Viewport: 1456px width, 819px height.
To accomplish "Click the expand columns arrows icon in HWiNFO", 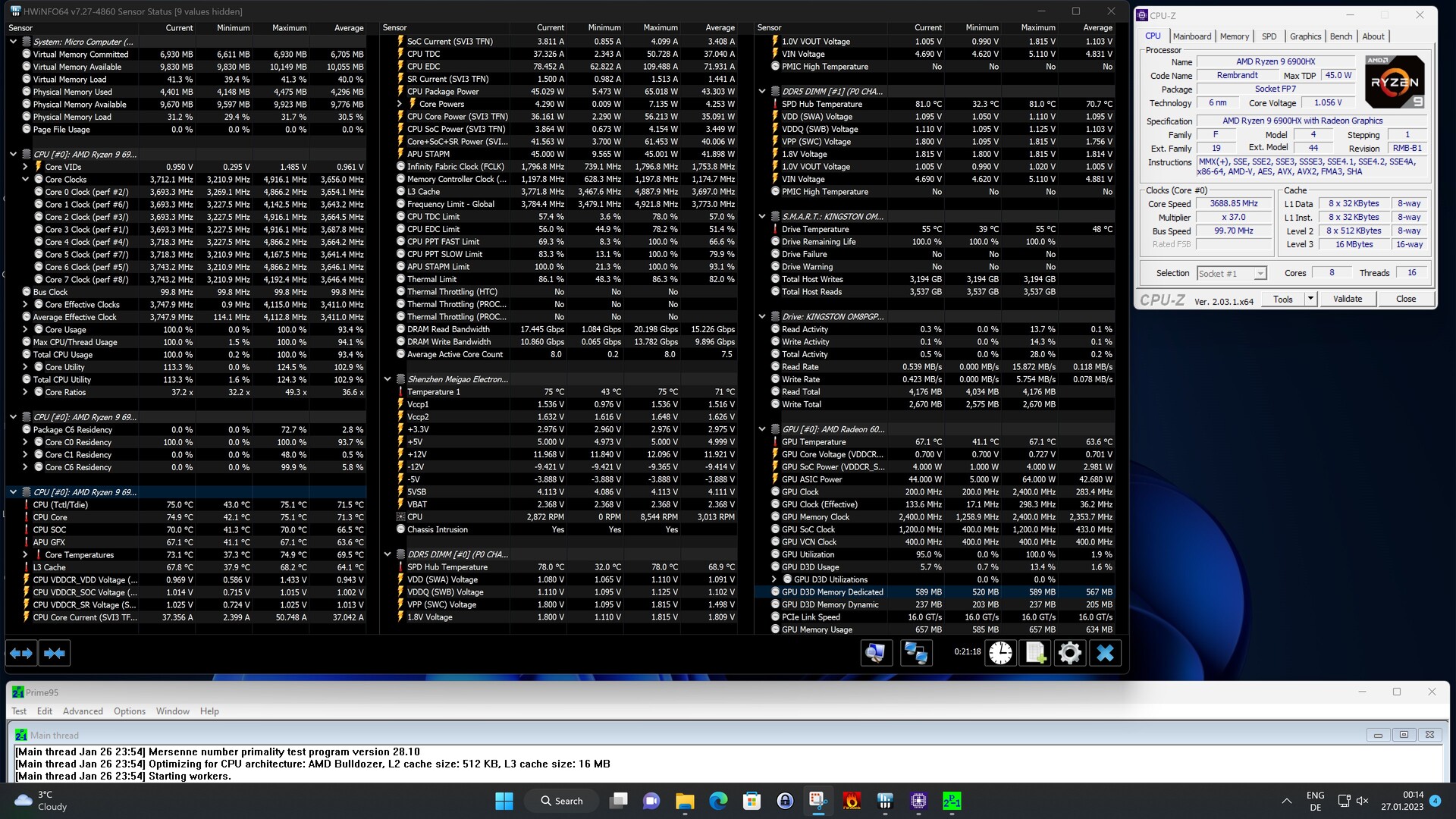I will [x=21, y=653].
